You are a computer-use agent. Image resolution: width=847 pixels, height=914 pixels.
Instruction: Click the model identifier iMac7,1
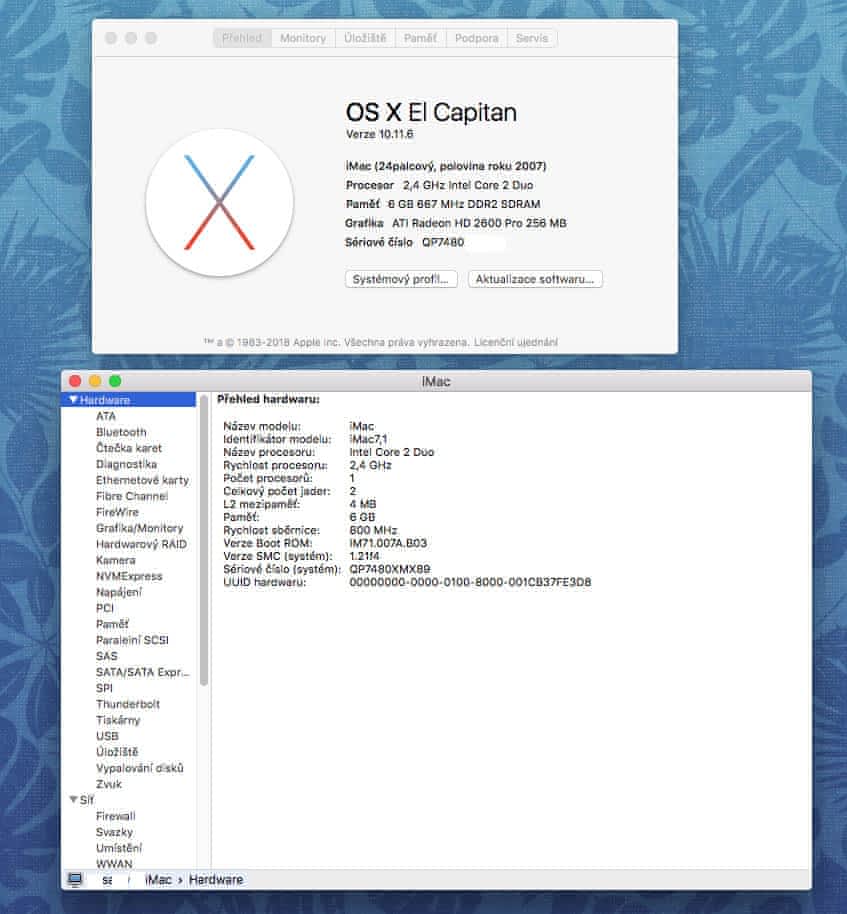[368, 439]
